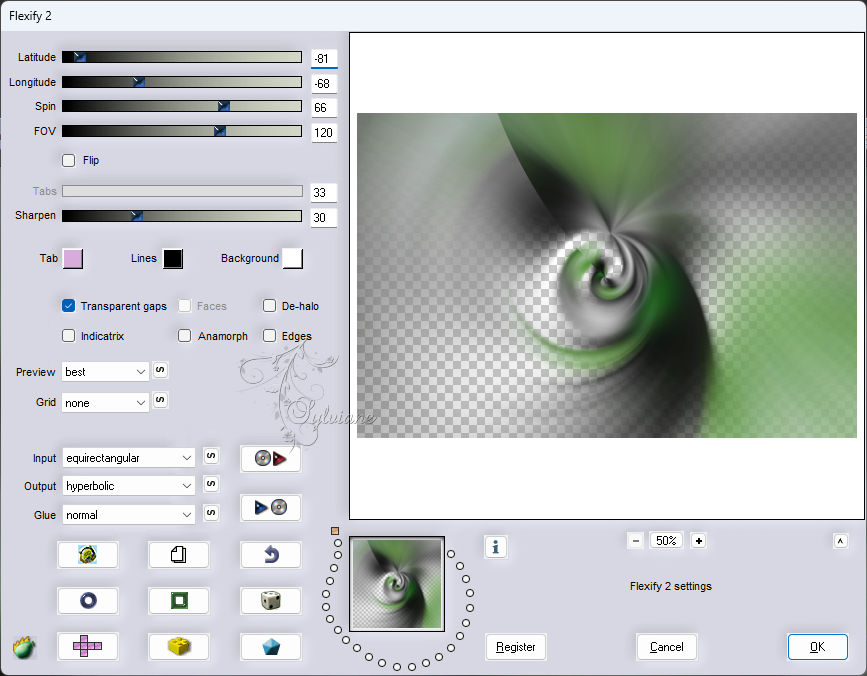Click the orange square marker above ring
The height and width of the screenshot is (676, 867).
click(335, 531)
